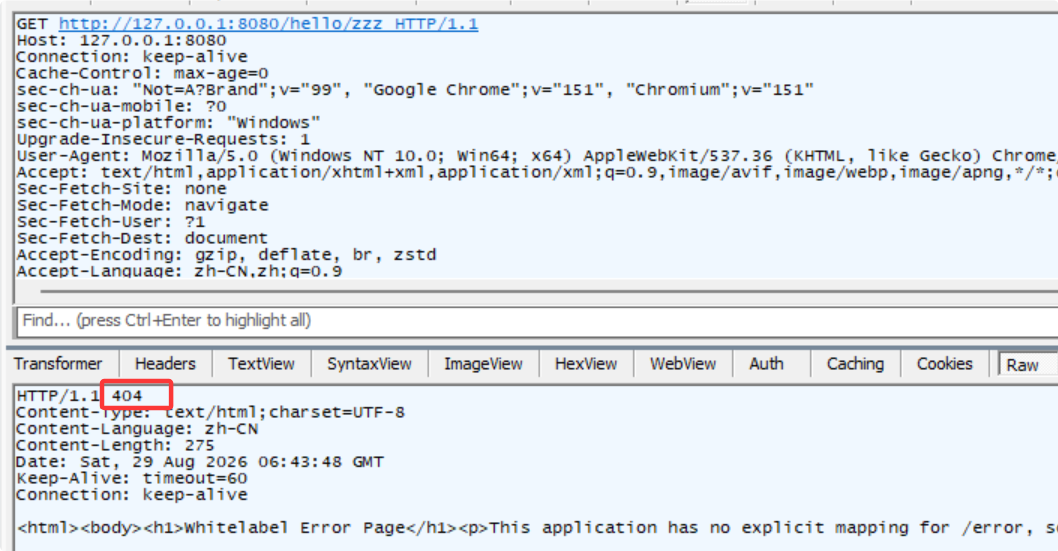Show the WebView tab

coord(683,364)
